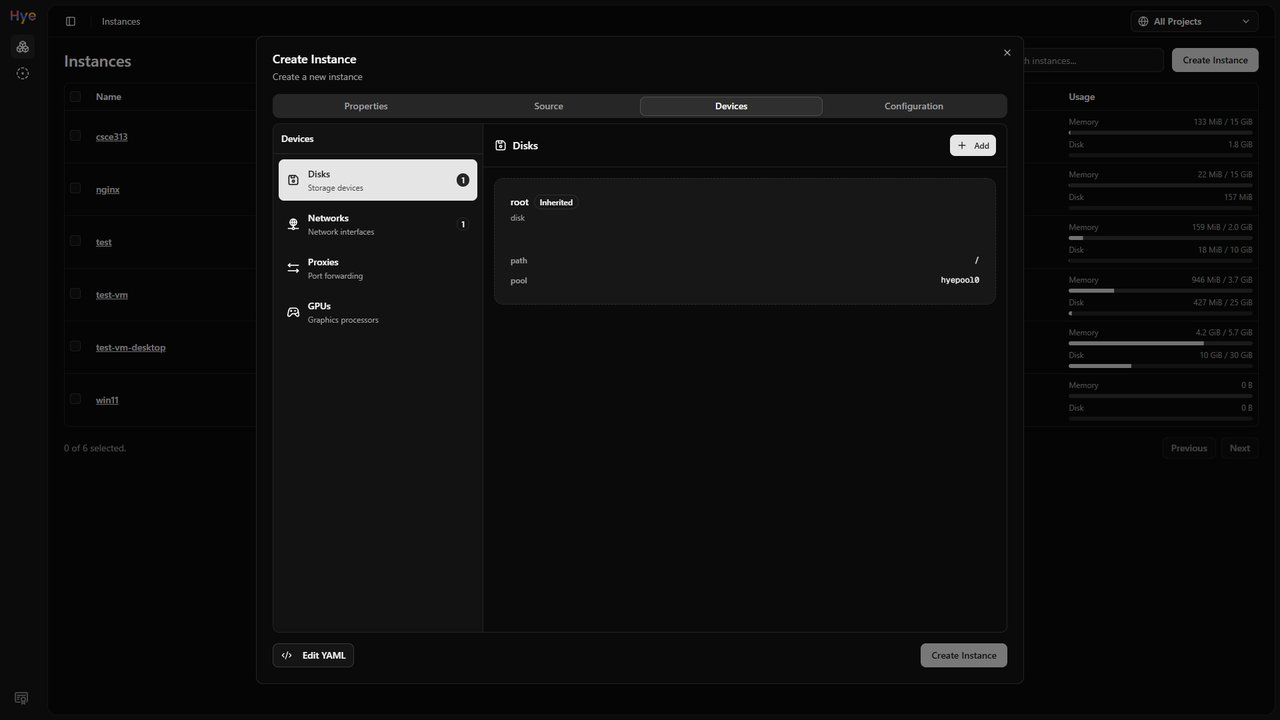Click the root disk device card

click(x=745, y=241)
